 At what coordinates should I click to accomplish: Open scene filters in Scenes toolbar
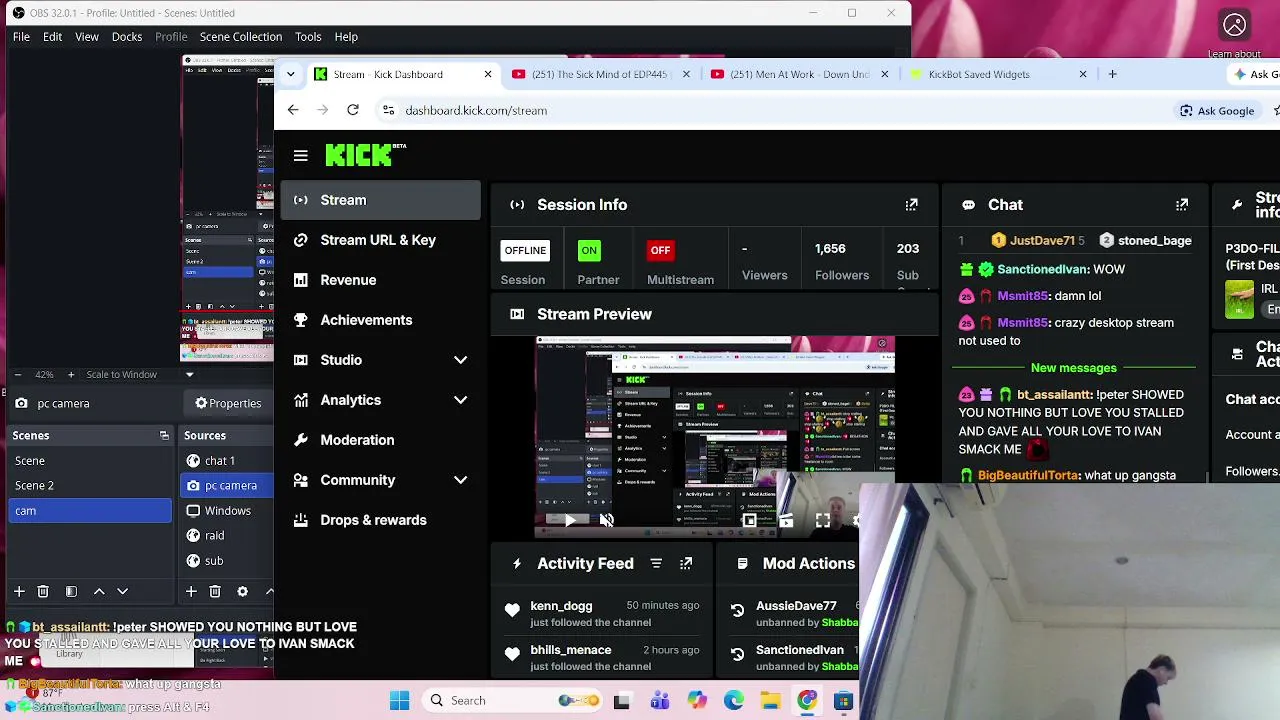click(x=71, y=592)
